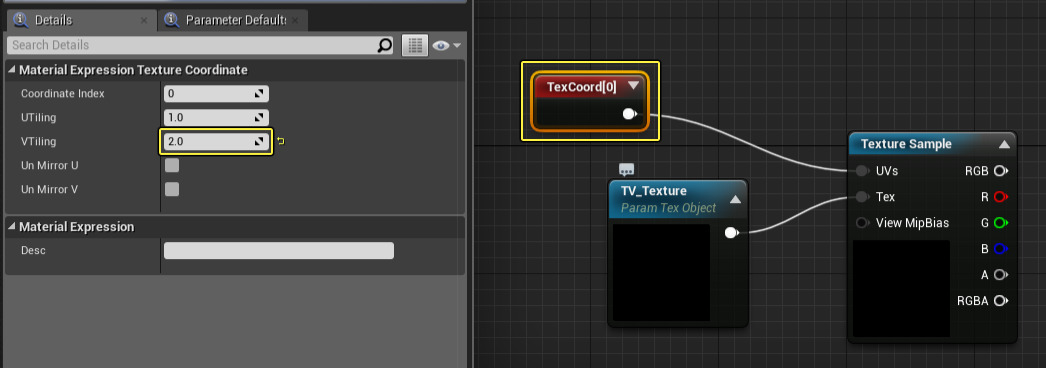Image resolution: width=1046 pixels, height=368 pixels.
Task: Collapse TV_Texture node with its triangle
Action: click(x=735, y=199)
